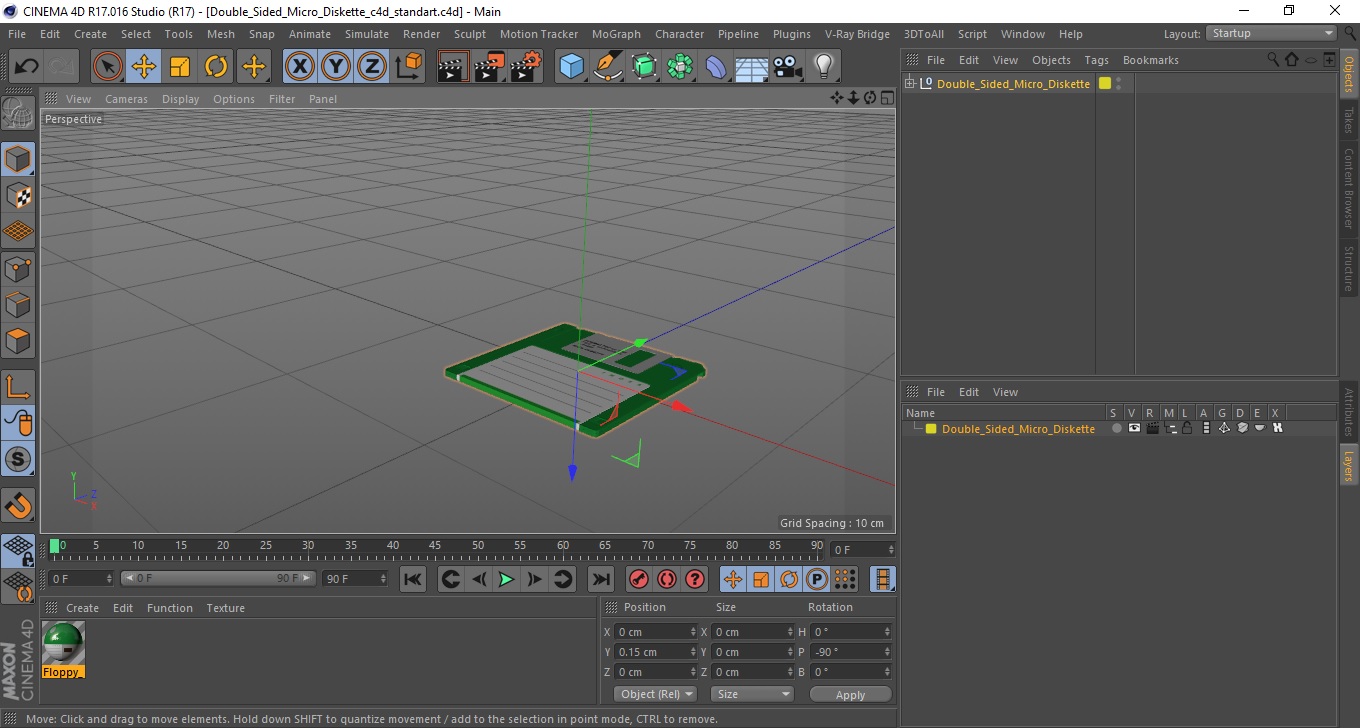Toggle parameter keyframe recording
The image size is (1360, 728).
(817, 579)
